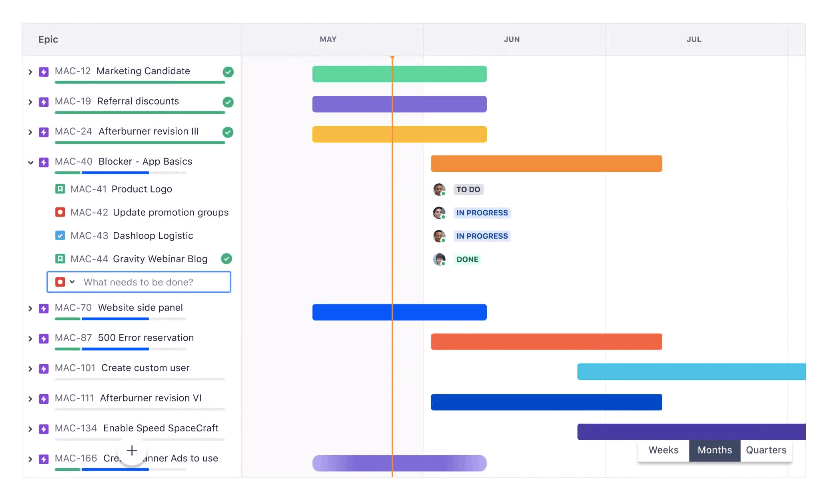Click the purple epic icon for MAC-166
831x504 pixels.
tap(44, 459)
